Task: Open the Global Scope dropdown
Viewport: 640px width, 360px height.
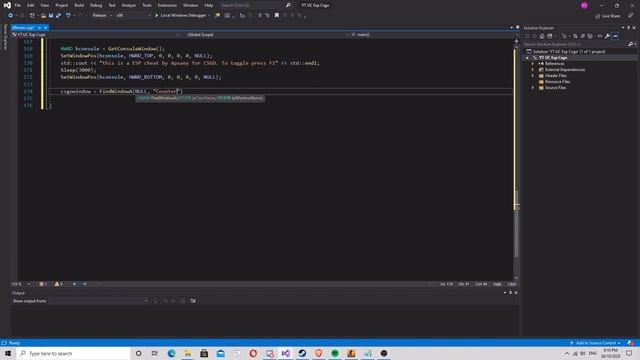Action: point(265,35)
